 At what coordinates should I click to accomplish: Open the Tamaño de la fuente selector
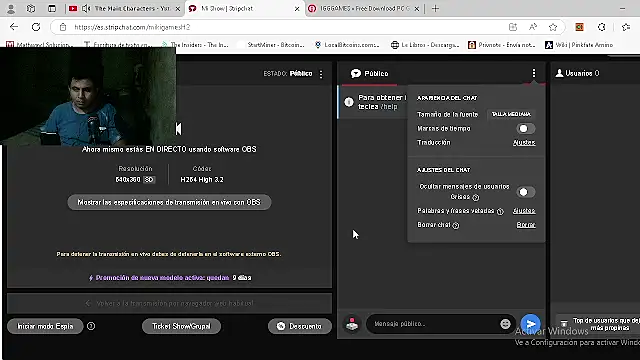tap(511, 114)
